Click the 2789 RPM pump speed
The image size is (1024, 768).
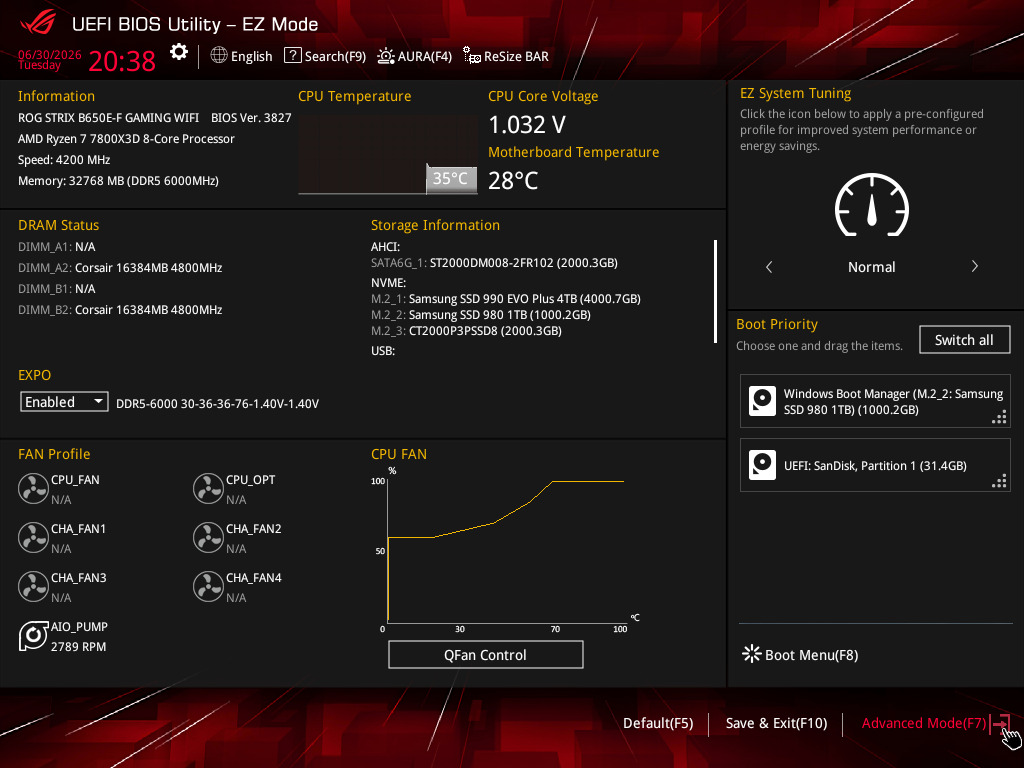(78, 647)
